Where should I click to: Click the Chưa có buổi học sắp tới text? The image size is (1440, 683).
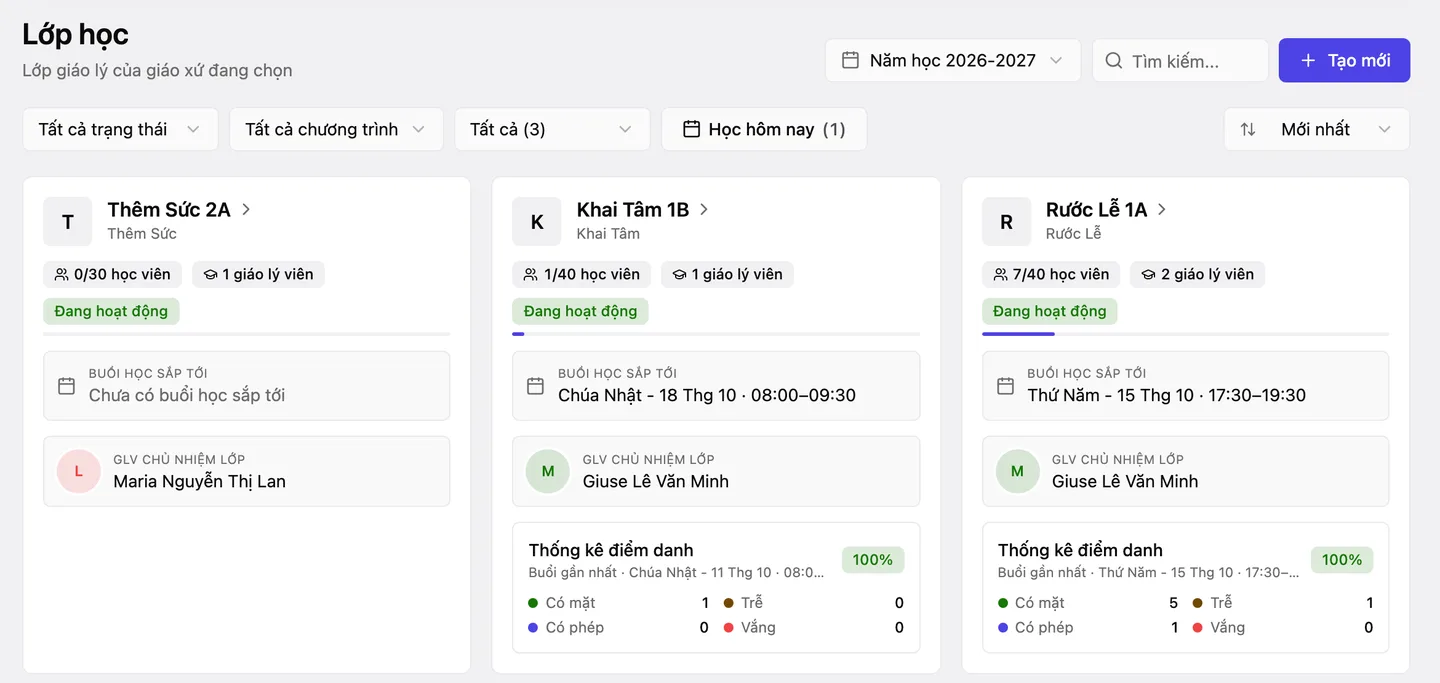(x=187, y=395)
